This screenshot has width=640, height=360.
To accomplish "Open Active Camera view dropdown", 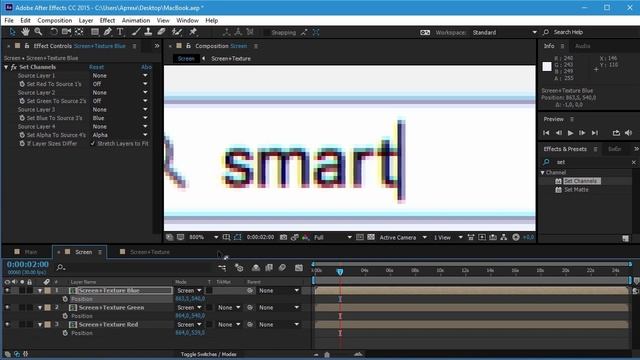I will click(x=403, y=237).
